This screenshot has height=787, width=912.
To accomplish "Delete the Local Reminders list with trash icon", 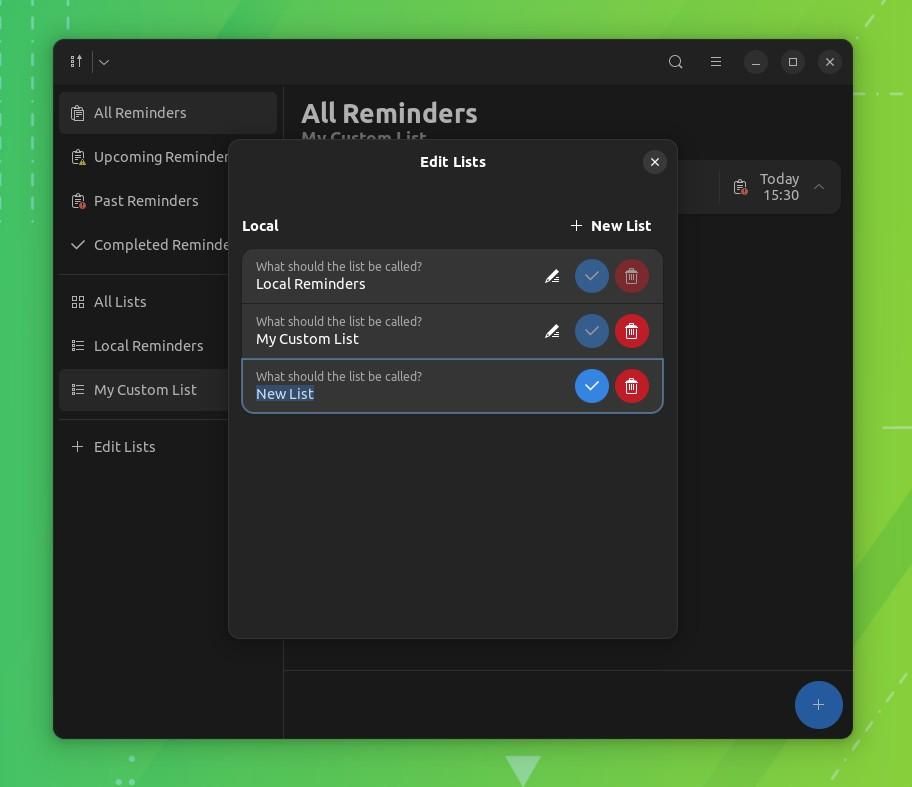I will 631,276.
